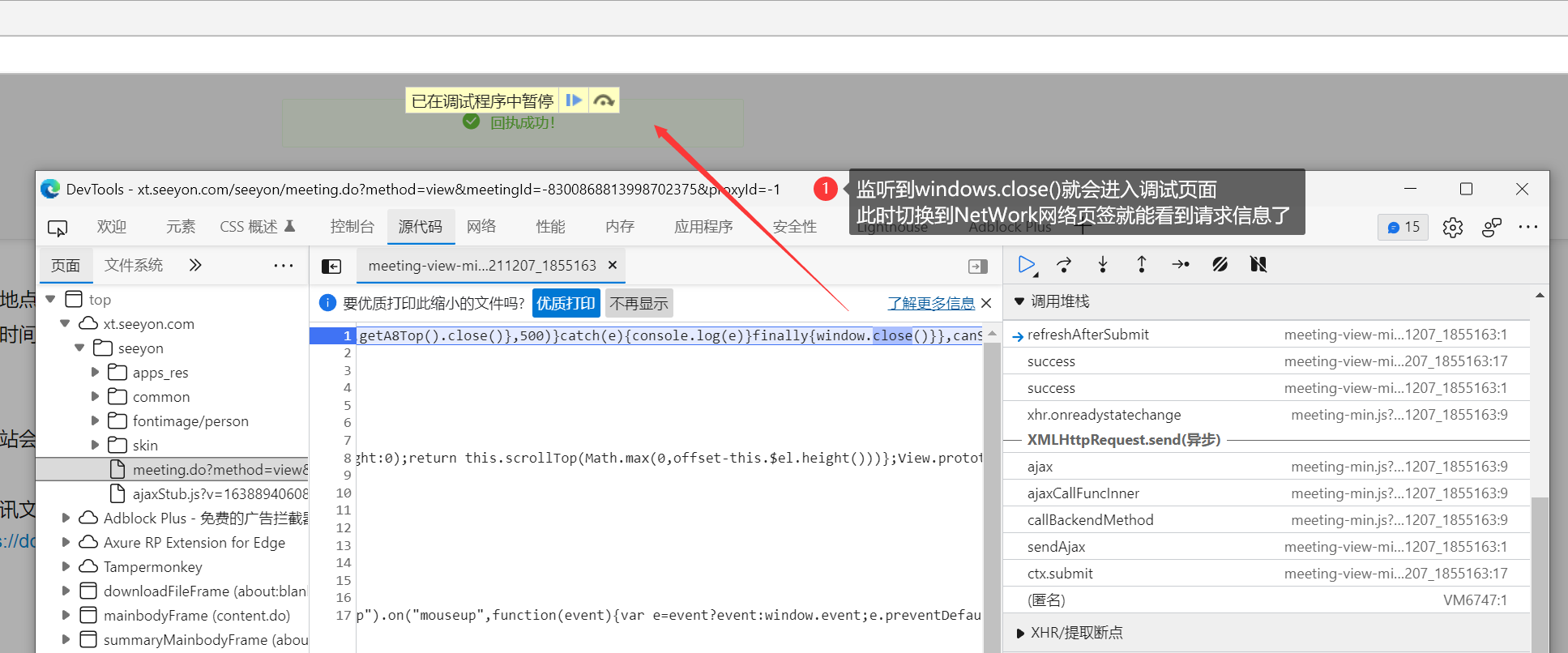Expand the apps_res folder
1568x653 pixels.
coord(96,373)
